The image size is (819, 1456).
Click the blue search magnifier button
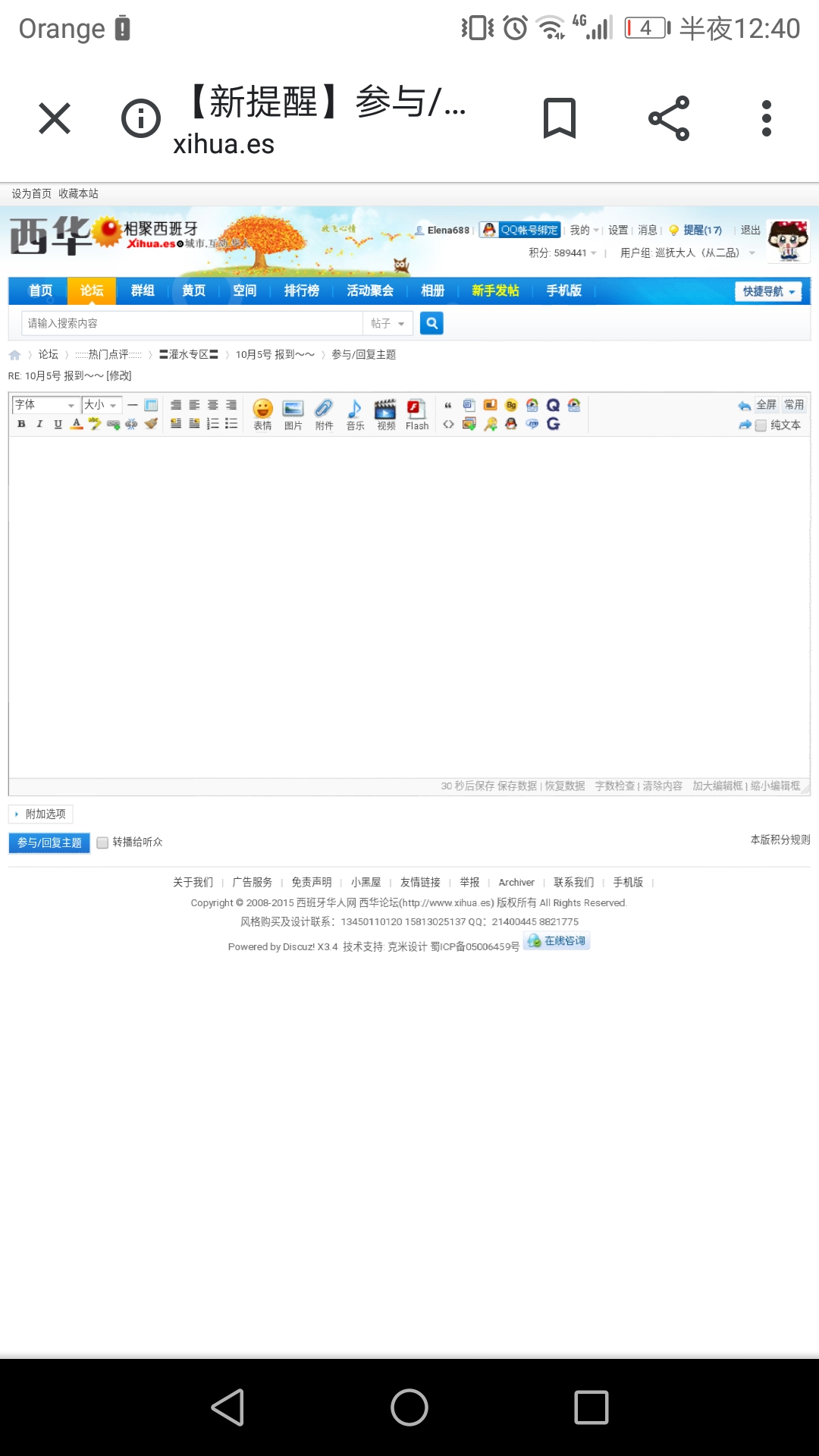click(x=431, y=323)
